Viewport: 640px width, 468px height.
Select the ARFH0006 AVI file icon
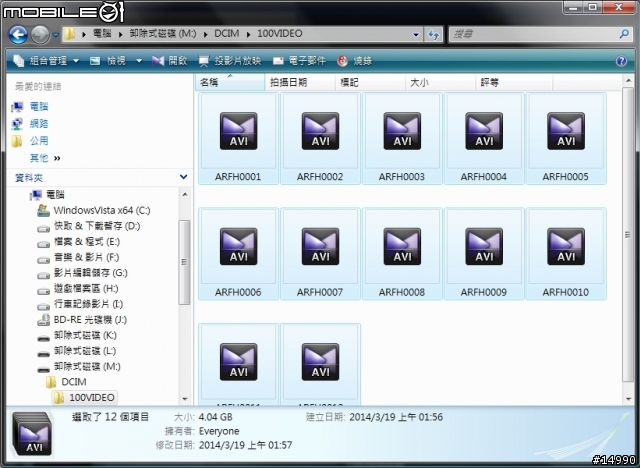238,246
